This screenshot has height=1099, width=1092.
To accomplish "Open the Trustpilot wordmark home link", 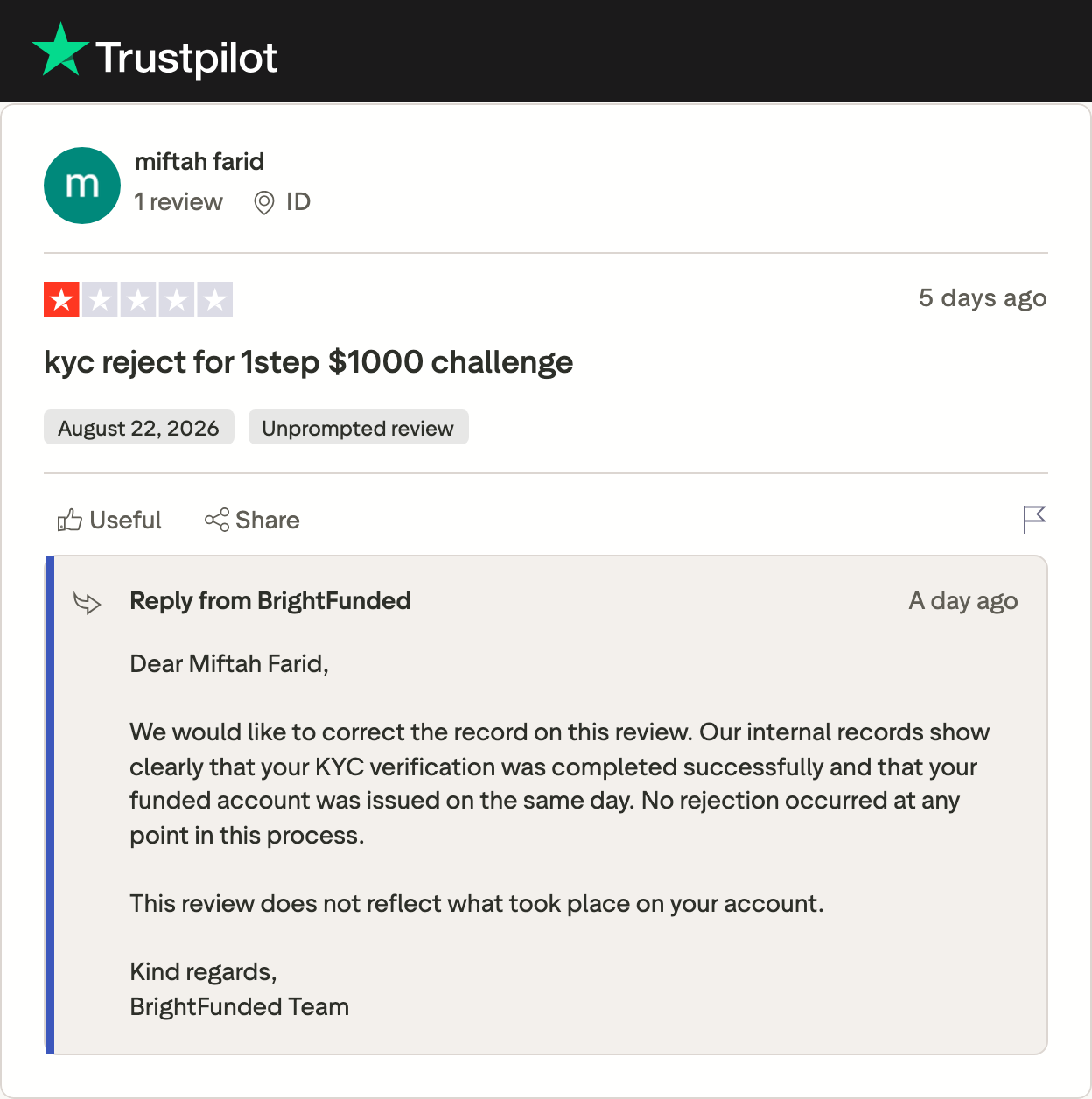I will 185,59.
